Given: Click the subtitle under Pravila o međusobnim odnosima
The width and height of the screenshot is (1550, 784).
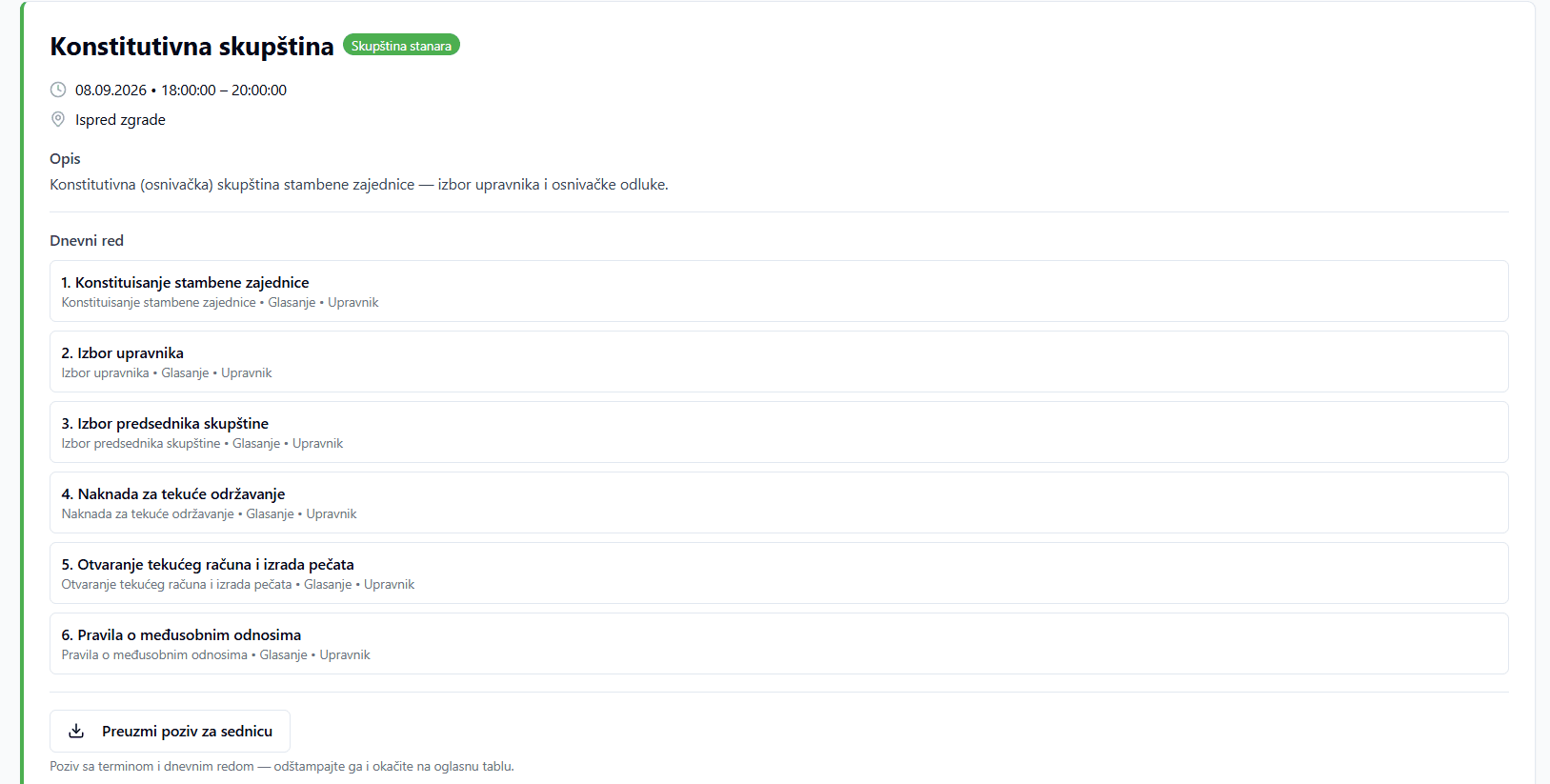Looking at the screenshot, I should coord(216,654).
